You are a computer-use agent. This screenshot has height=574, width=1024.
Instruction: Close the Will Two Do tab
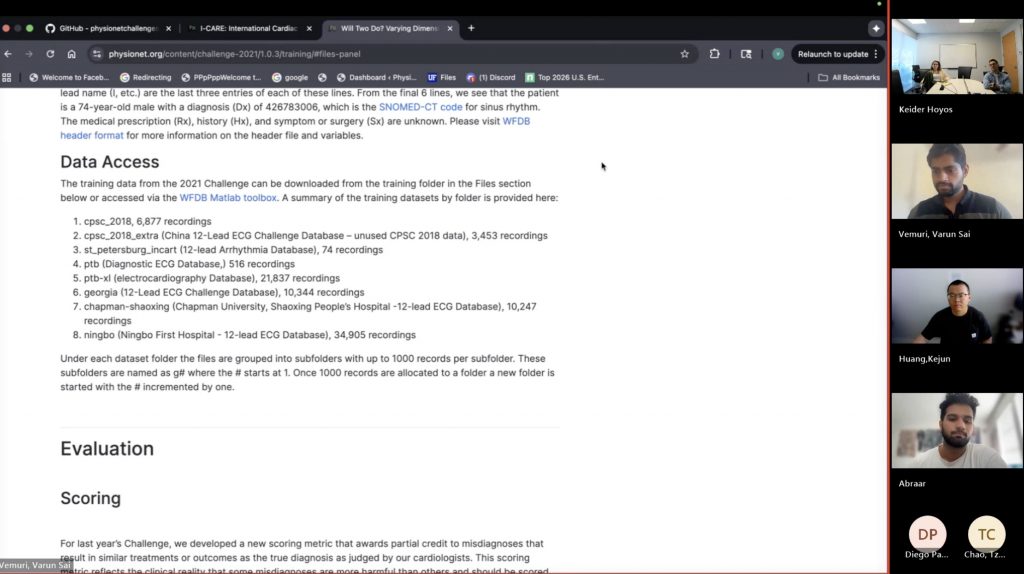pyautogui.click(x=450, y=28)
